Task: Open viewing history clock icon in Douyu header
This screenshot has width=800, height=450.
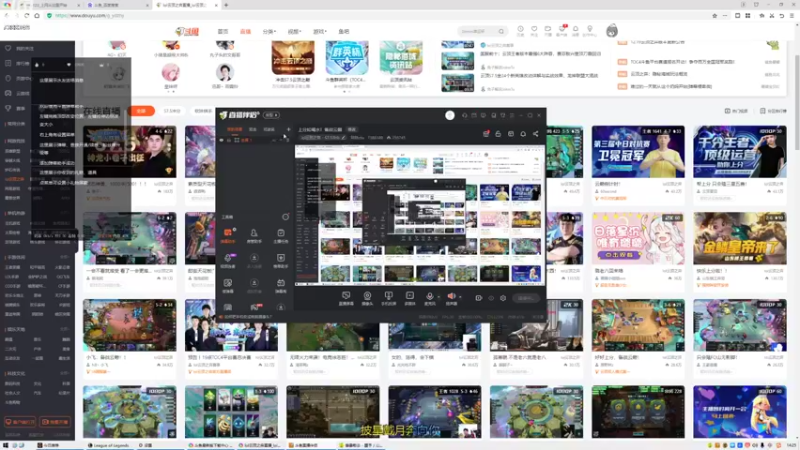Action: tap(520, 30)
